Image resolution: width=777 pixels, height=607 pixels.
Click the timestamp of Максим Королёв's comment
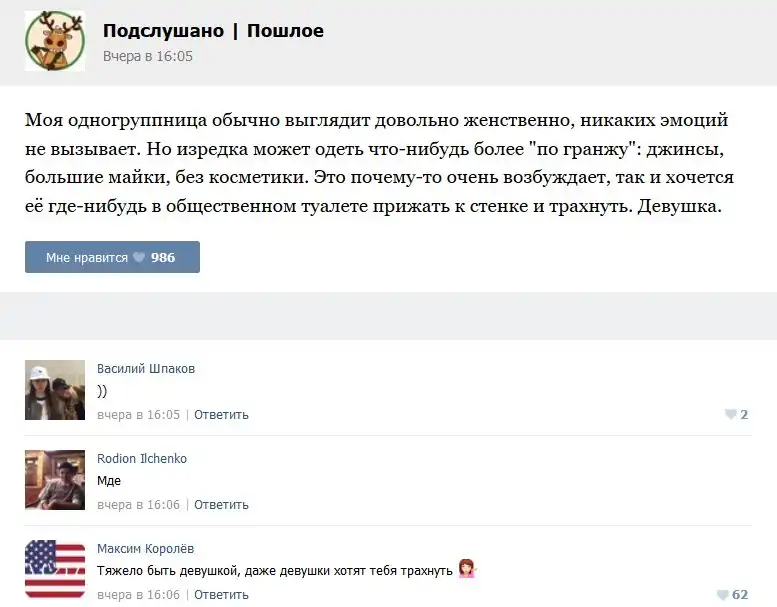[x=138, y=595]
